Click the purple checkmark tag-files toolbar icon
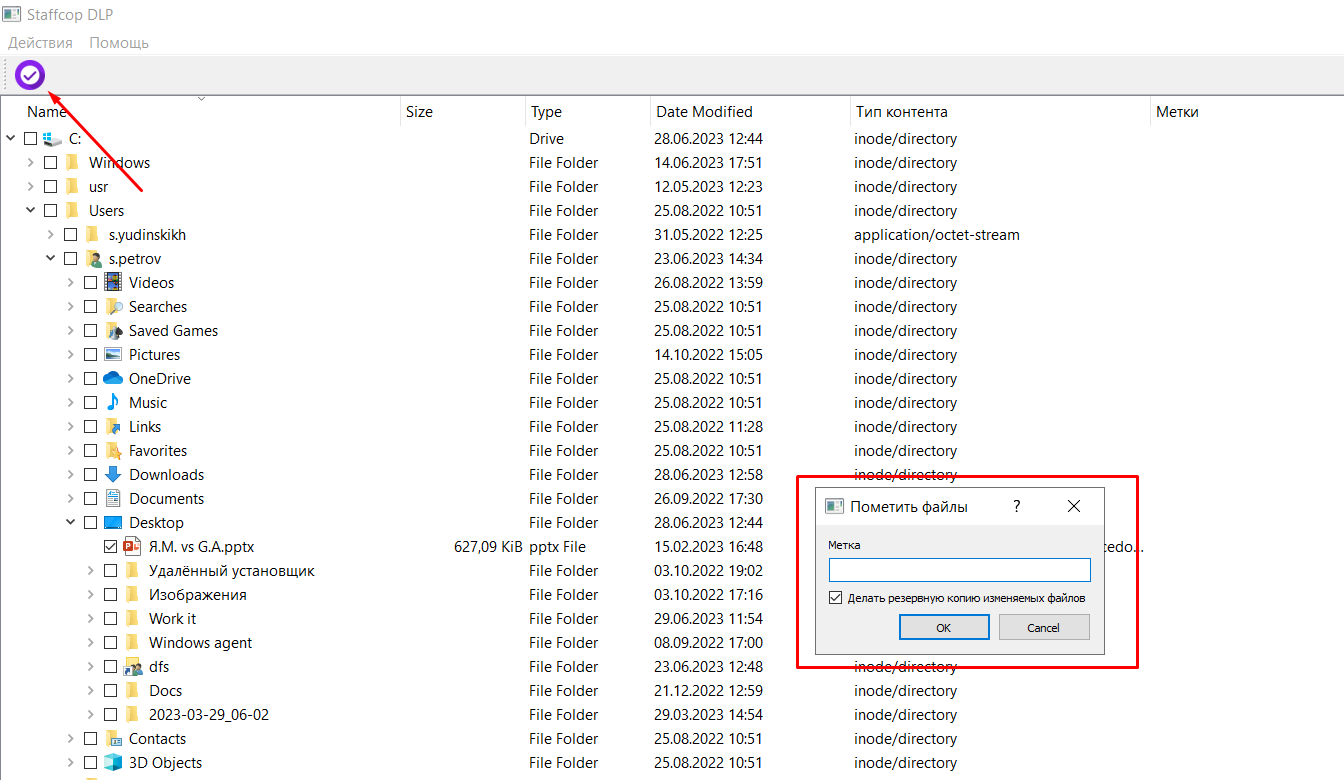This screenshot has width=1344, height=780. (x=30, y=75)
